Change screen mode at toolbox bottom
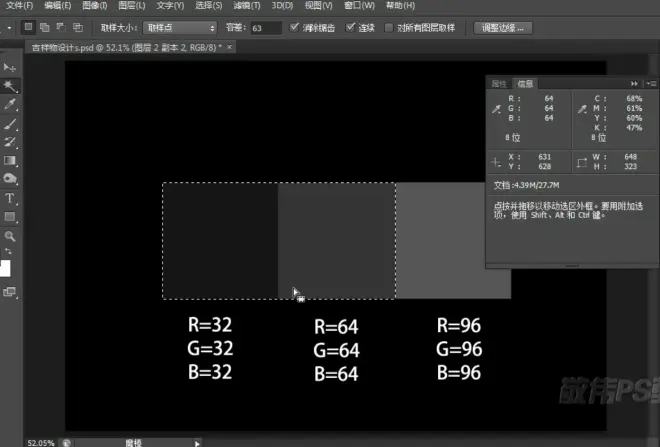The height and width of the screenshot is (447, 660). 10,292
